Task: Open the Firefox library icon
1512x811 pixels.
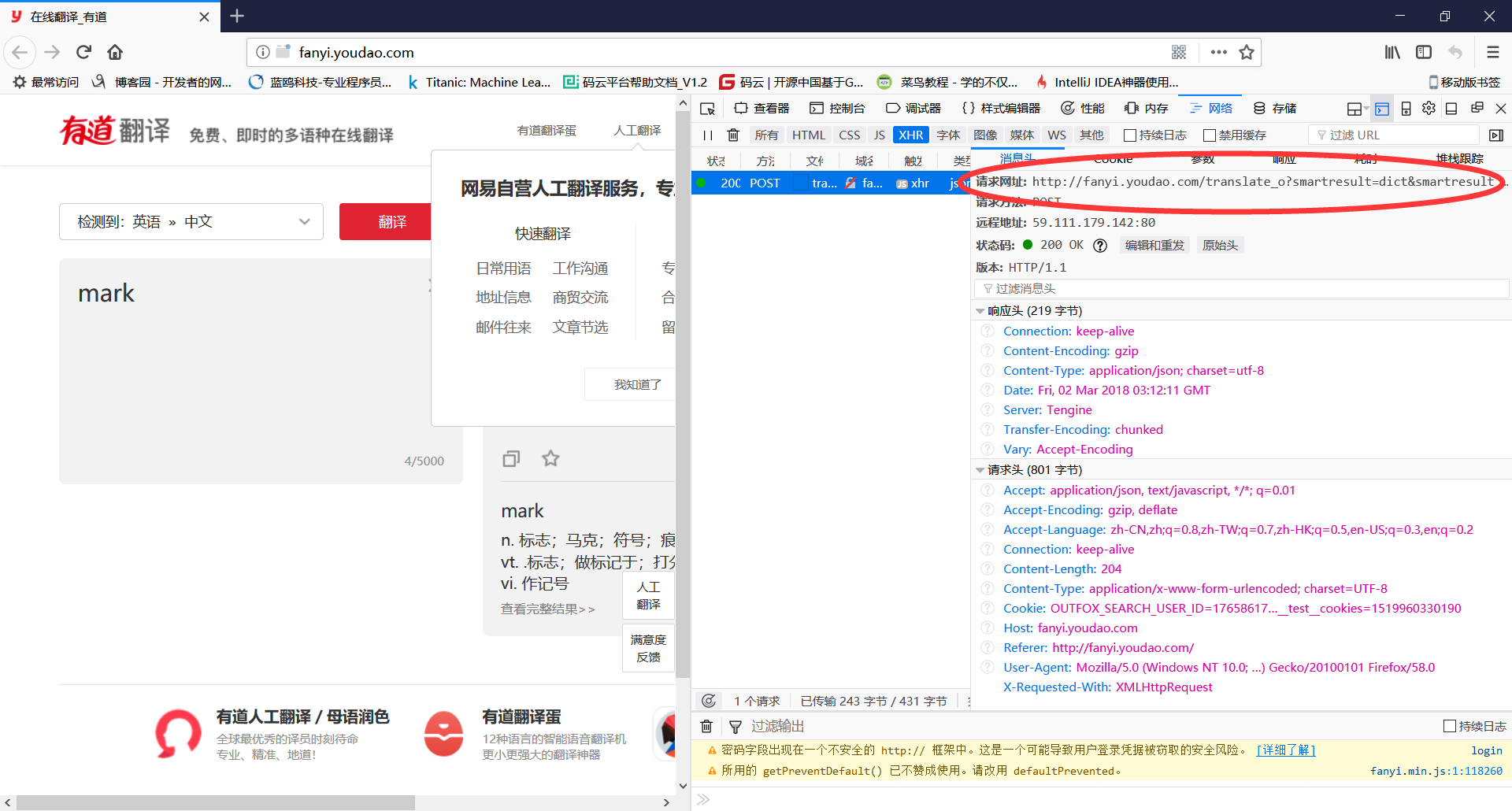Action: 1392,52
